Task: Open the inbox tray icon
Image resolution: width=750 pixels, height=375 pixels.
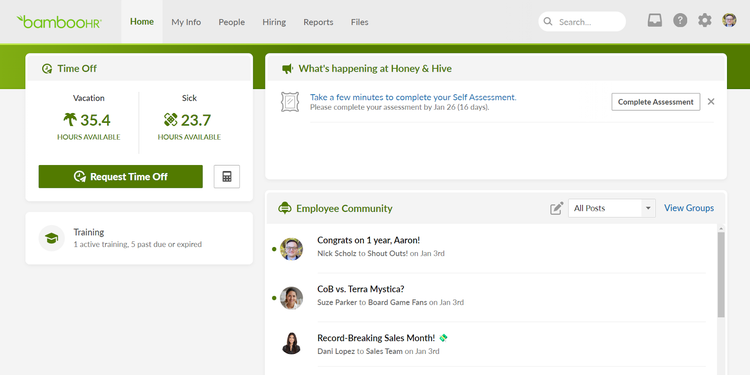Action: point(655,21)
